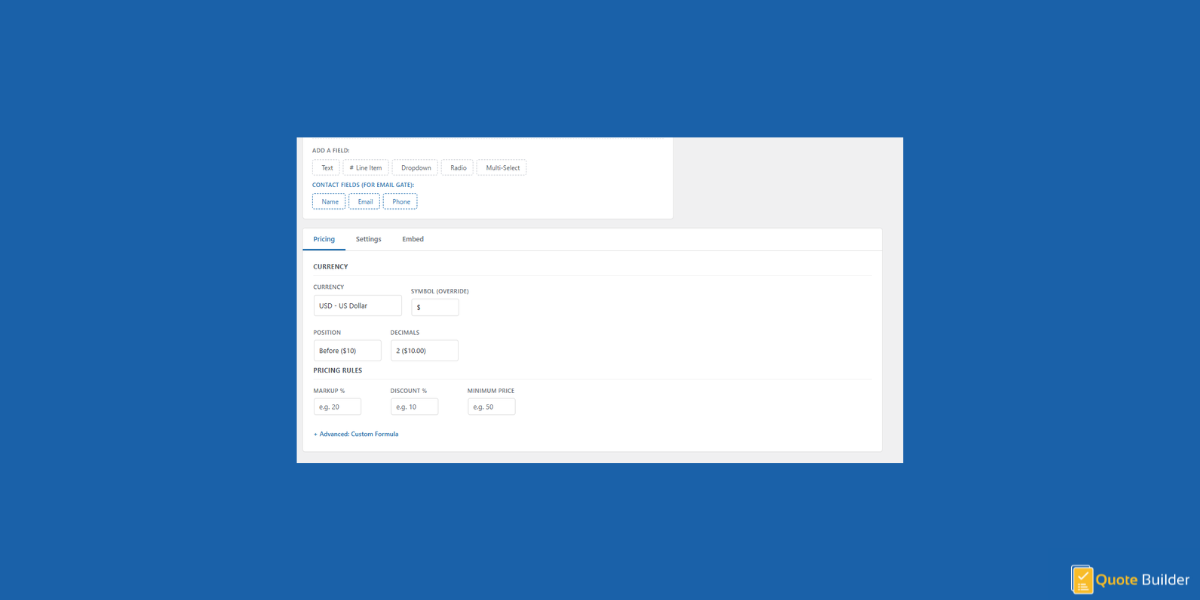
Task: Open the Decimals dropdown showing 2 ($10.00)
Action: [424, 350]
